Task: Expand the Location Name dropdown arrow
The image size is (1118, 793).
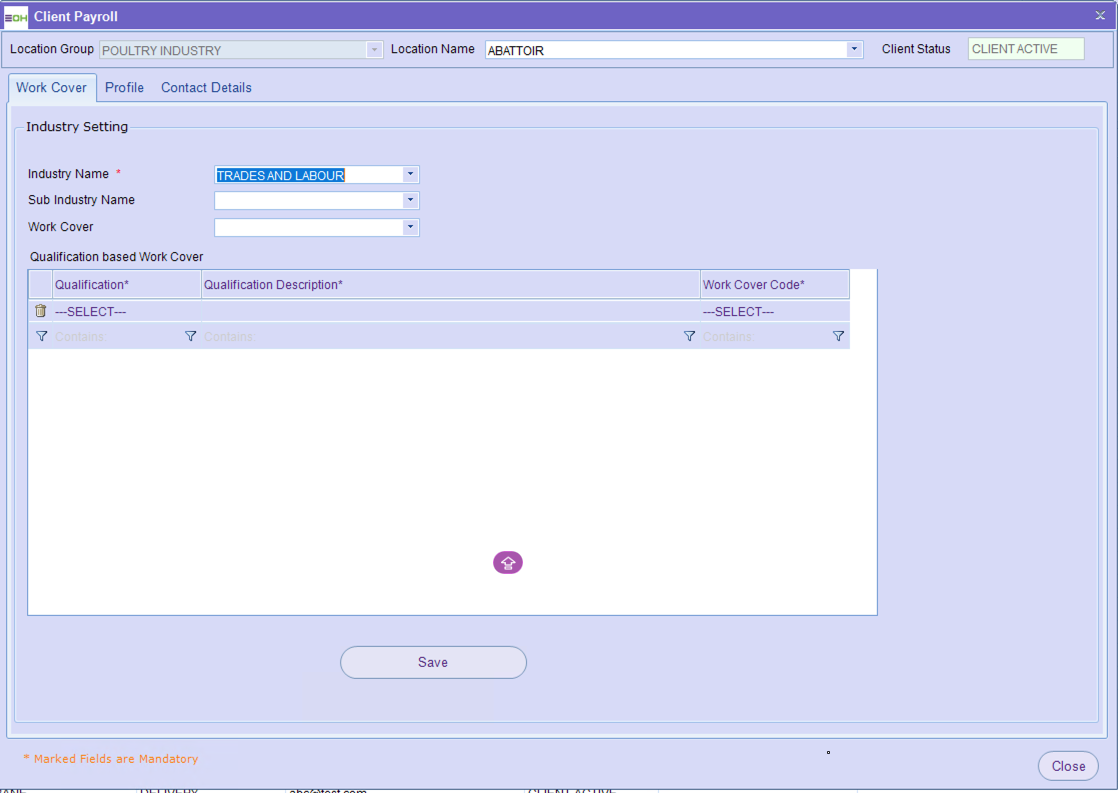Action: click(854, 49)
